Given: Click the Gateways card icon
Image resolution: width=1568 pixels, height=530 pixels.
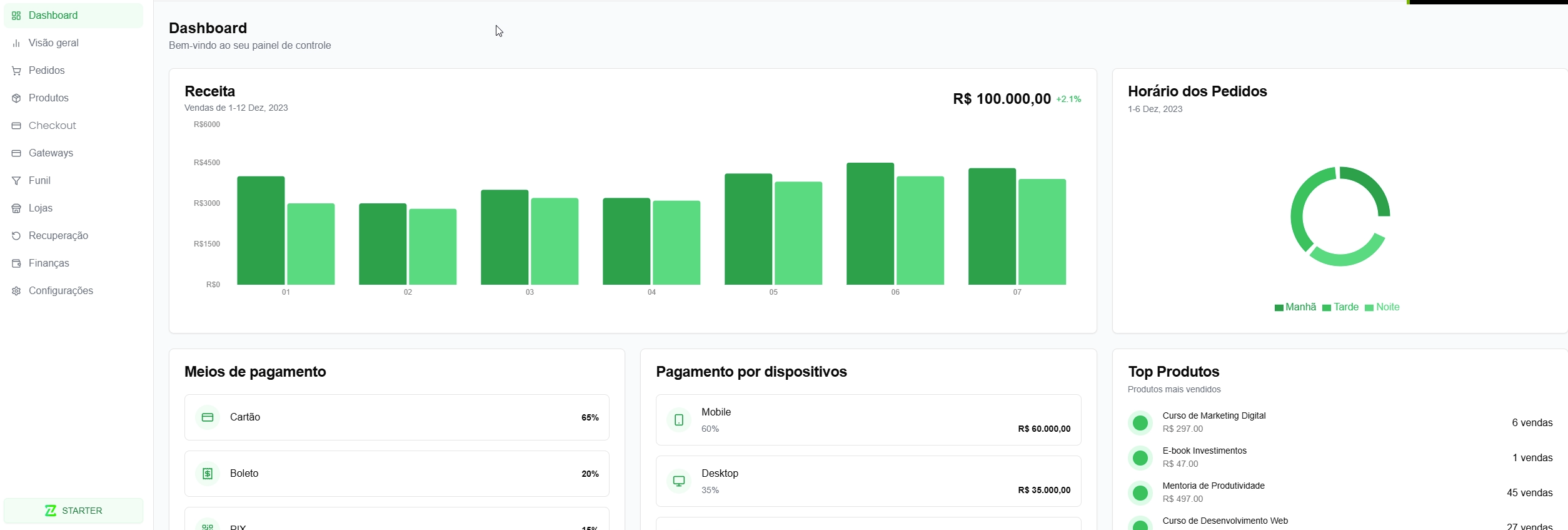Looking at the screenshot, I should coord(16,153).
